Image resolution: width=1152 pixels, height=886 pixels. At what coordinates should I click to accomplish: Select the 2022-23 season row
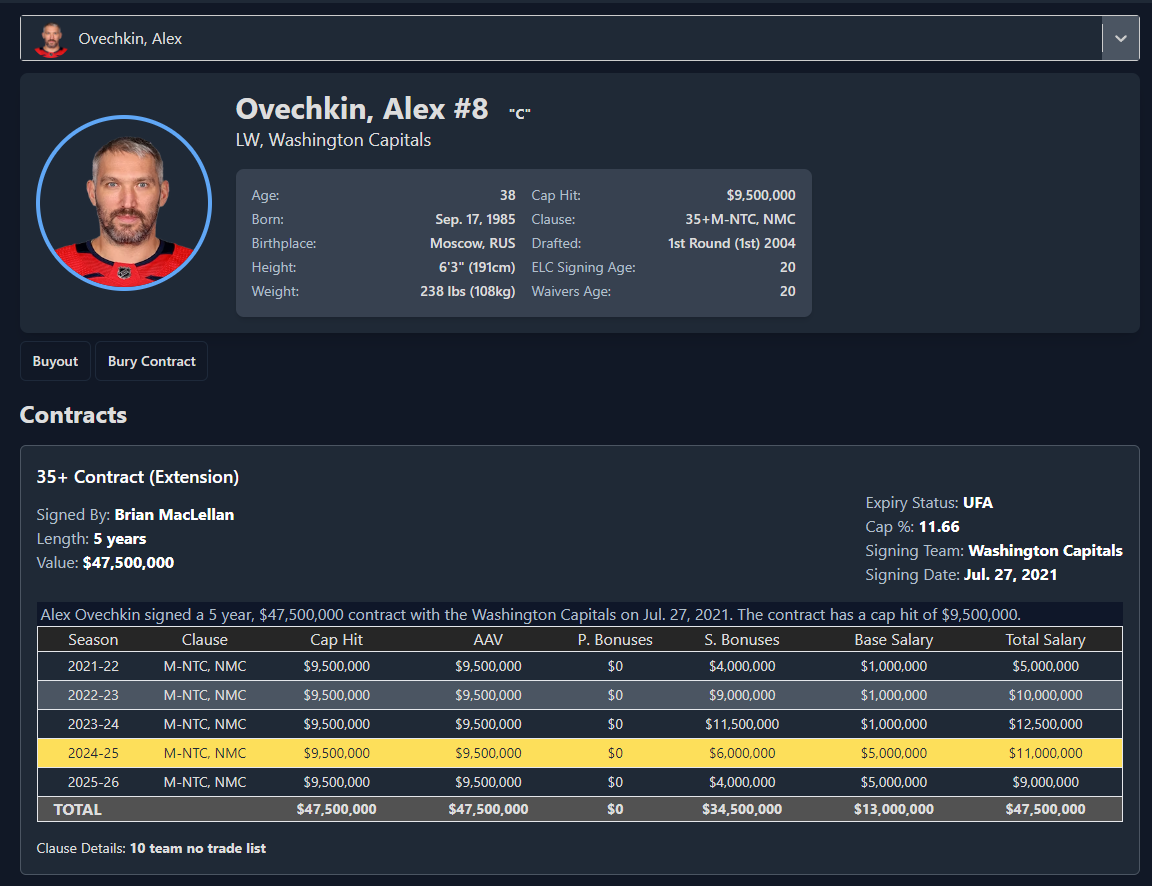580,695
